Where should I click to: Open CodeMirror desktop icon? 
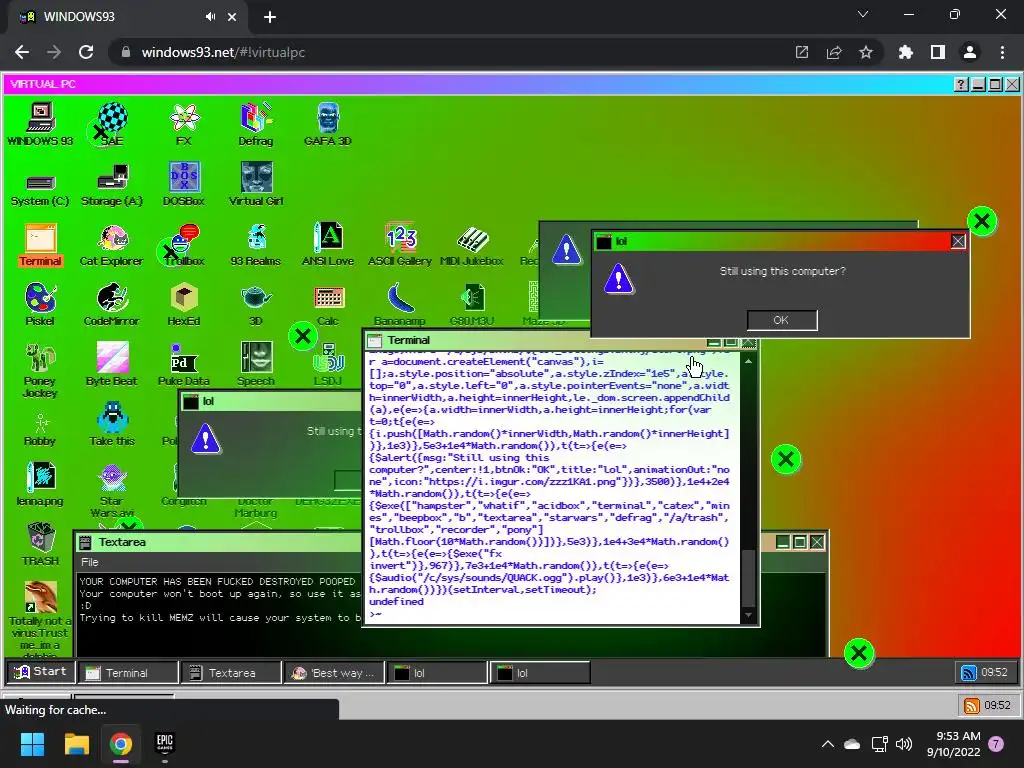coord(112,304)
